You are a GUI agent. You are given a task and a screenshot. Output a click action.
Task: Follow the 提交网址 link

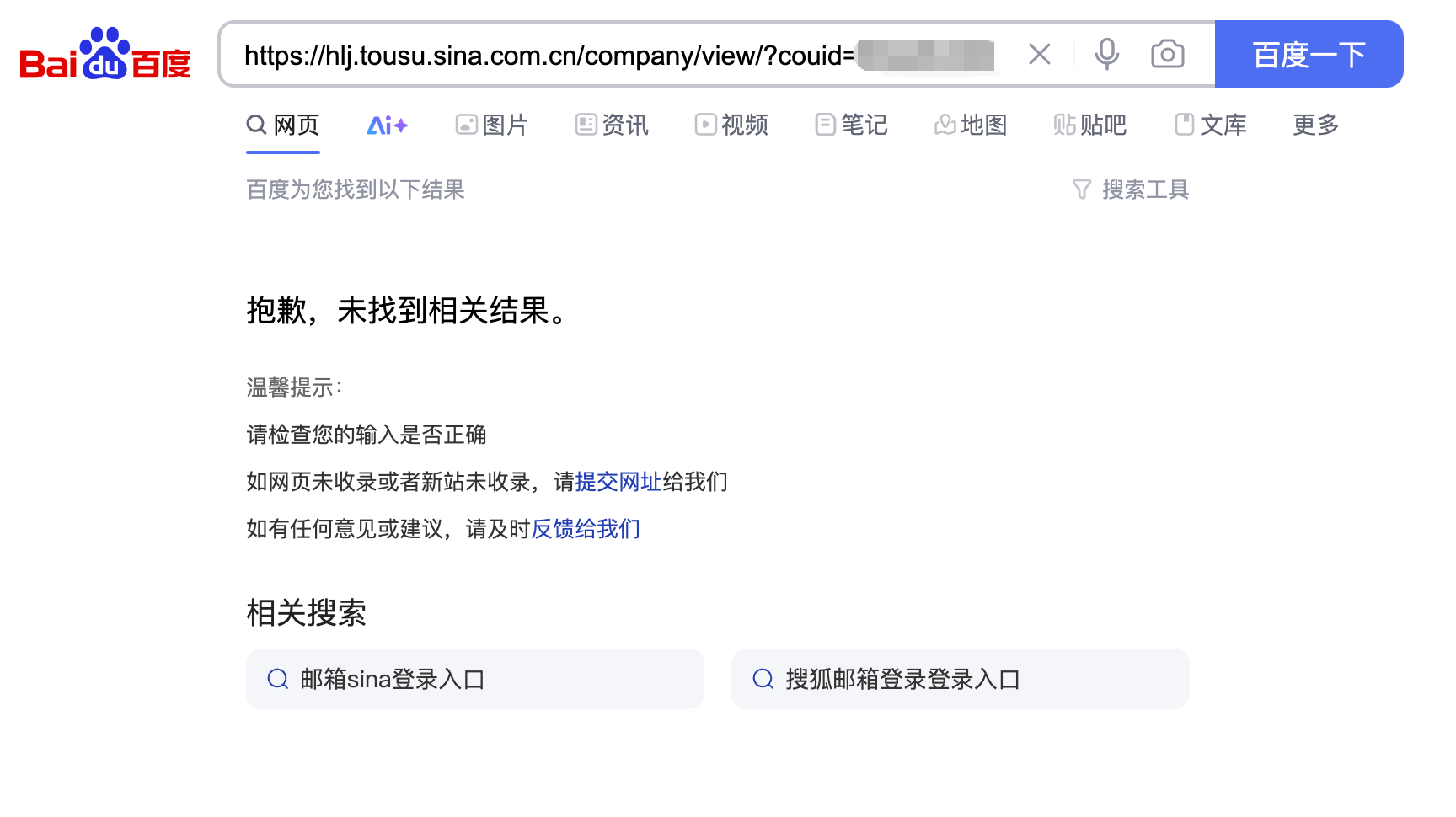(x=618, y=482)
